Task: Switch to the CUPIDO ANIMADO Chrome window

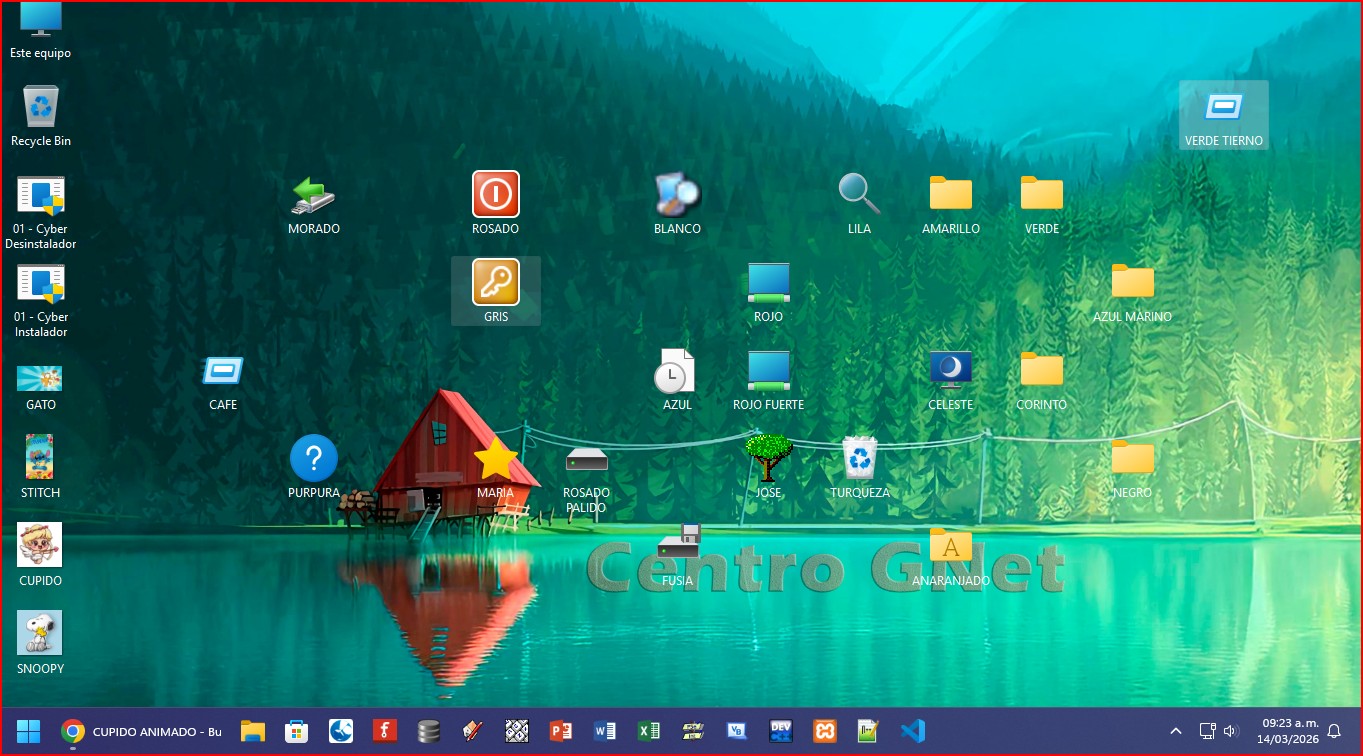Action: click(x=142, y=731)
